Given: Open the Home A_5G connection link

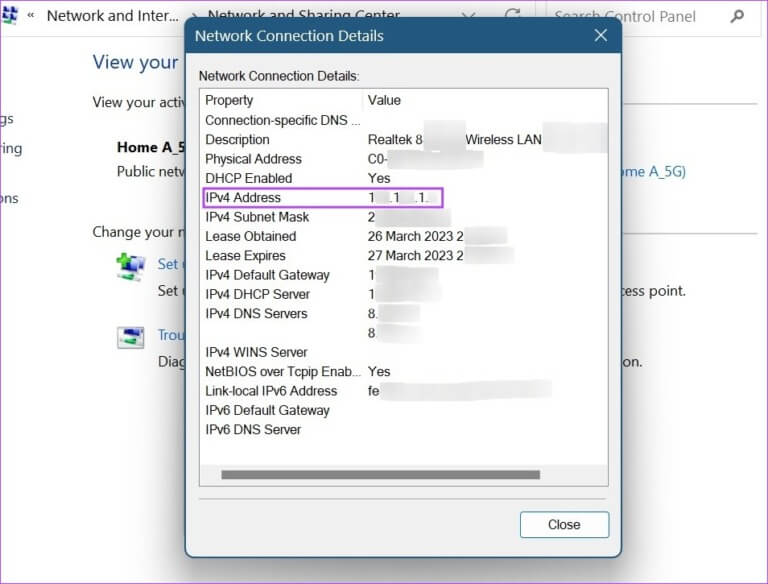Looking at the screenshot, I should [x=654, y=171].
